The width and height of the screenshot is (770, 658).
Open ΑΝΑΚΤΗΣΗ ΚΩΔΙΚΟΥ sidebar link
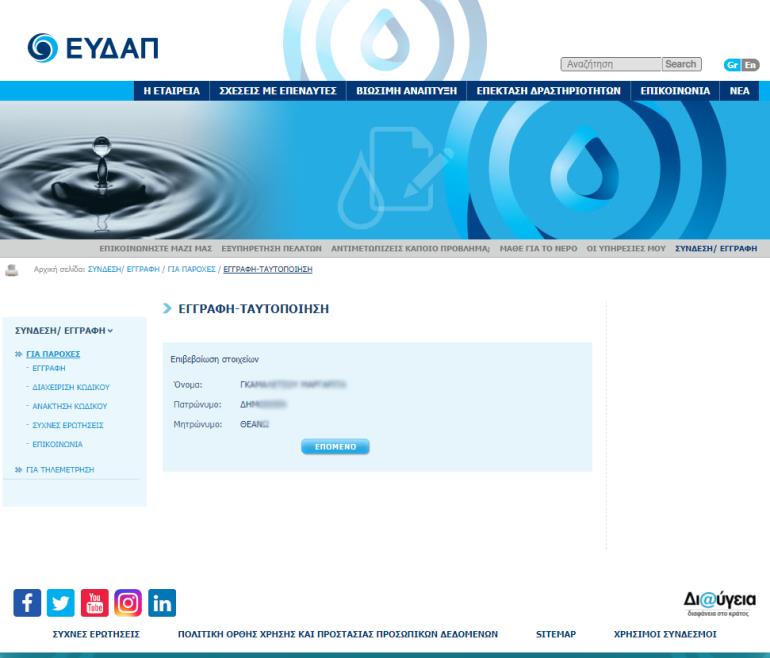pyautogui.click(x=69, y=406)
